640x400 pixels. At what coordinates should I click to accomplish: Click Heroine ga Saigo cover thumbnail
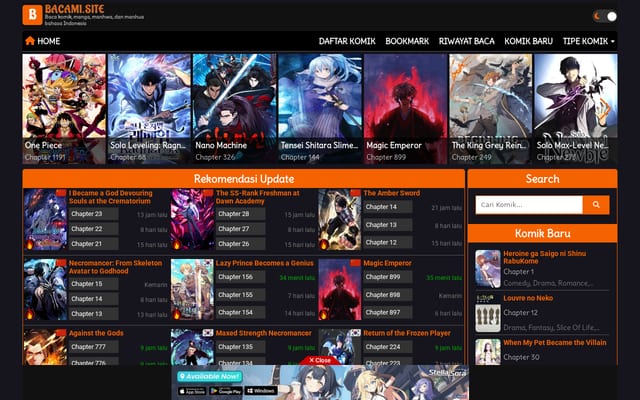[488, 269]
